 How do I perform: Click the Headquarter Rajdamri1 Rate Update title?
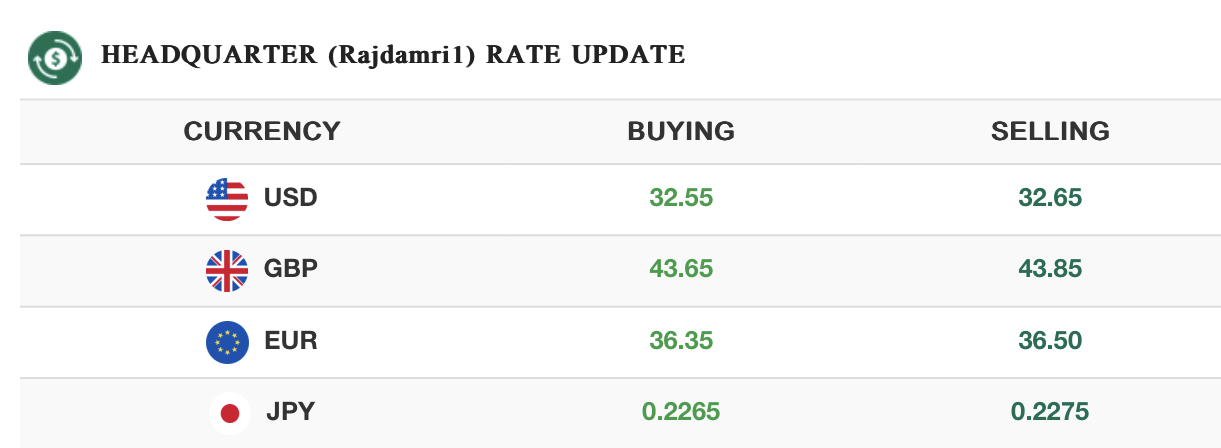[393, 55]
